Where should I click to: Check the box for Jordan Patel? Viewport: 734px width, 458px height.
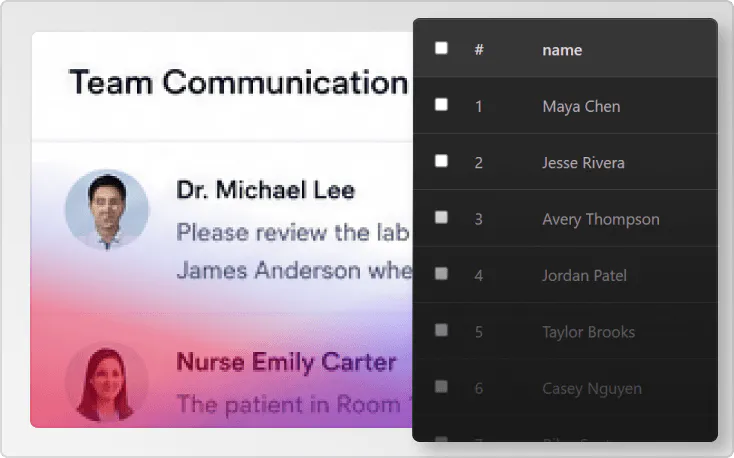pyautogui.click(x=441, y=274)
